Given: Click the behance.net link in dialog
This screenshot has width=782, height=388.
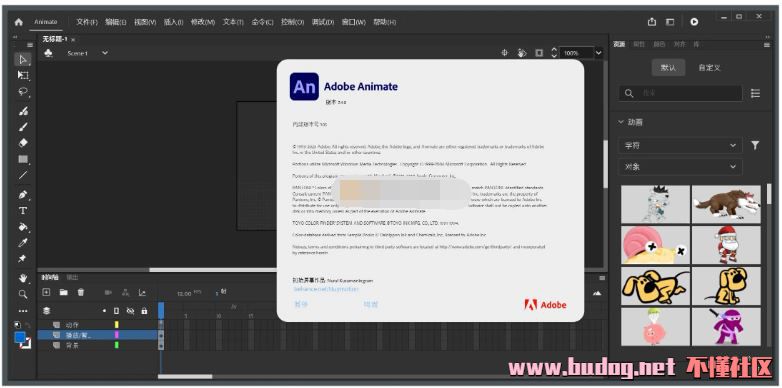Looking at the screenshot, I should (326, 289).
